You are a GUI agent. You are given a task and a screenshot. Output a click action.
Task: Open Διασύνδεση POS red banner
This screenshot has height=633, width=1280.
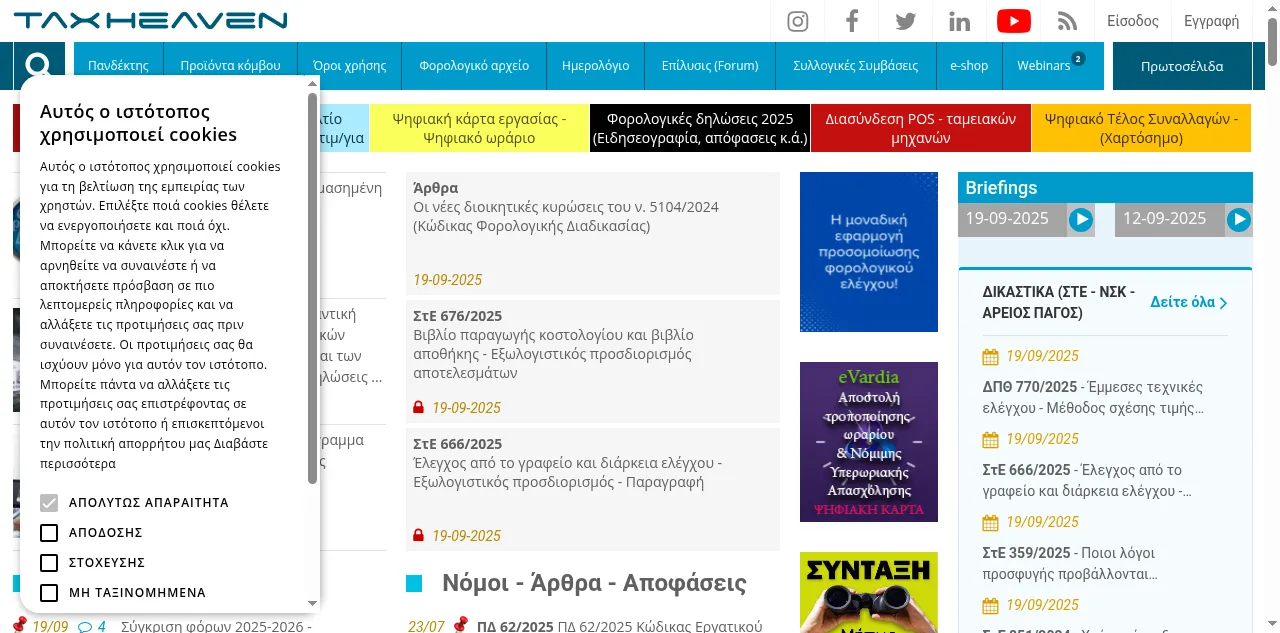920,128
